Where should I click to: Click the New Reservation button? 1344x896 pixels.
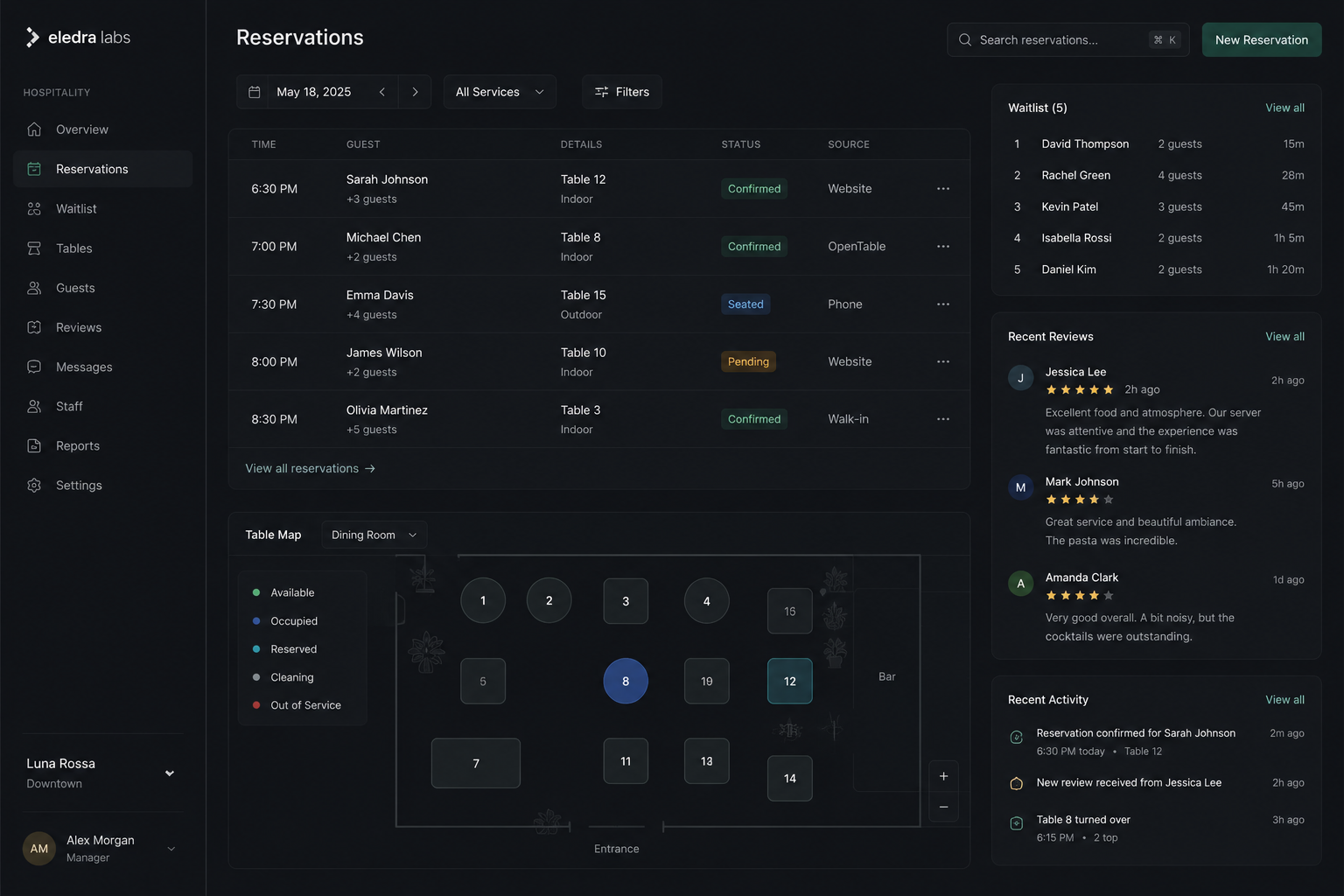click(1262, 39)
